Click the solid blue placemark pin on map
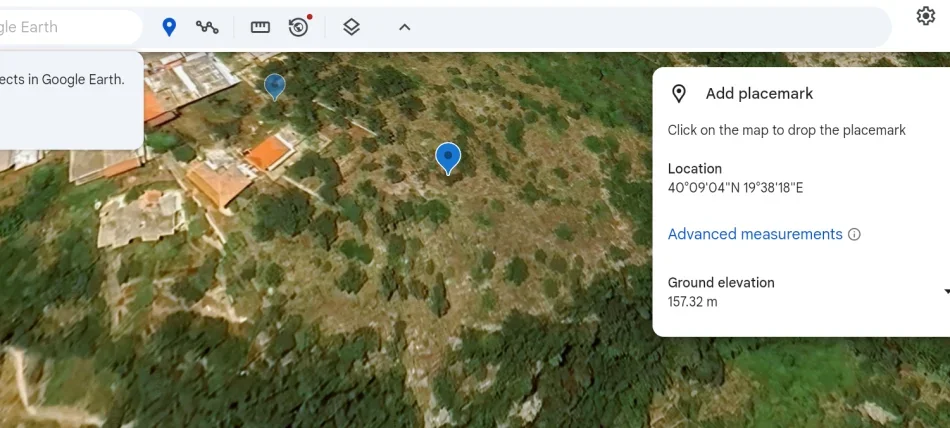Viewport: 950px width, 428px height. [448, 157]
